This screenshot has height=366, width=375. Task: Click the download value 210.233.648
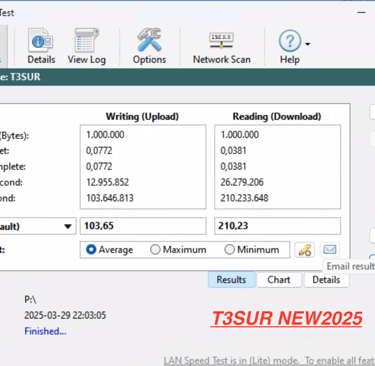(244, 198)
